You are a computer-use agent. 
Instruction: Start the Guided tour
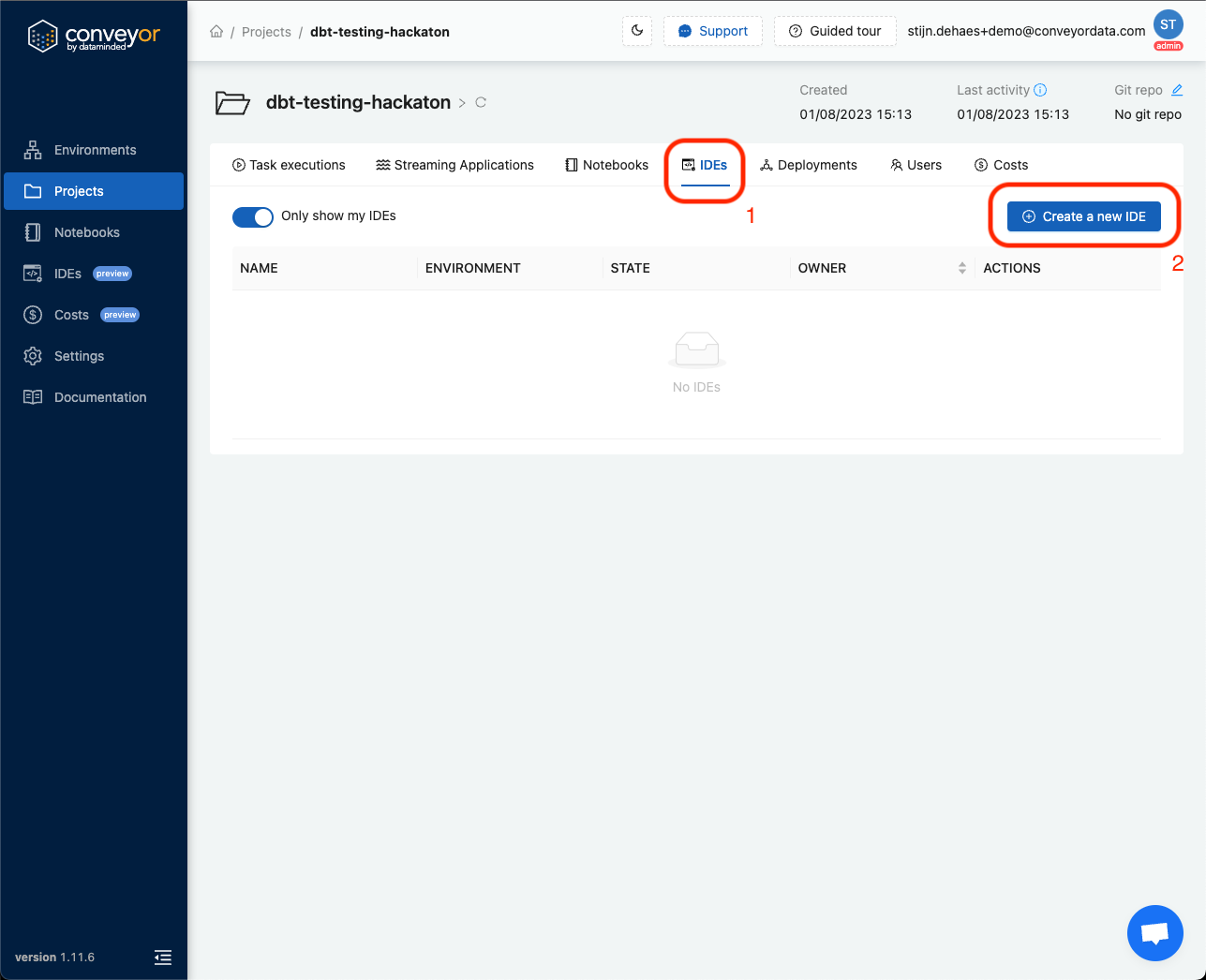(835, 31)
